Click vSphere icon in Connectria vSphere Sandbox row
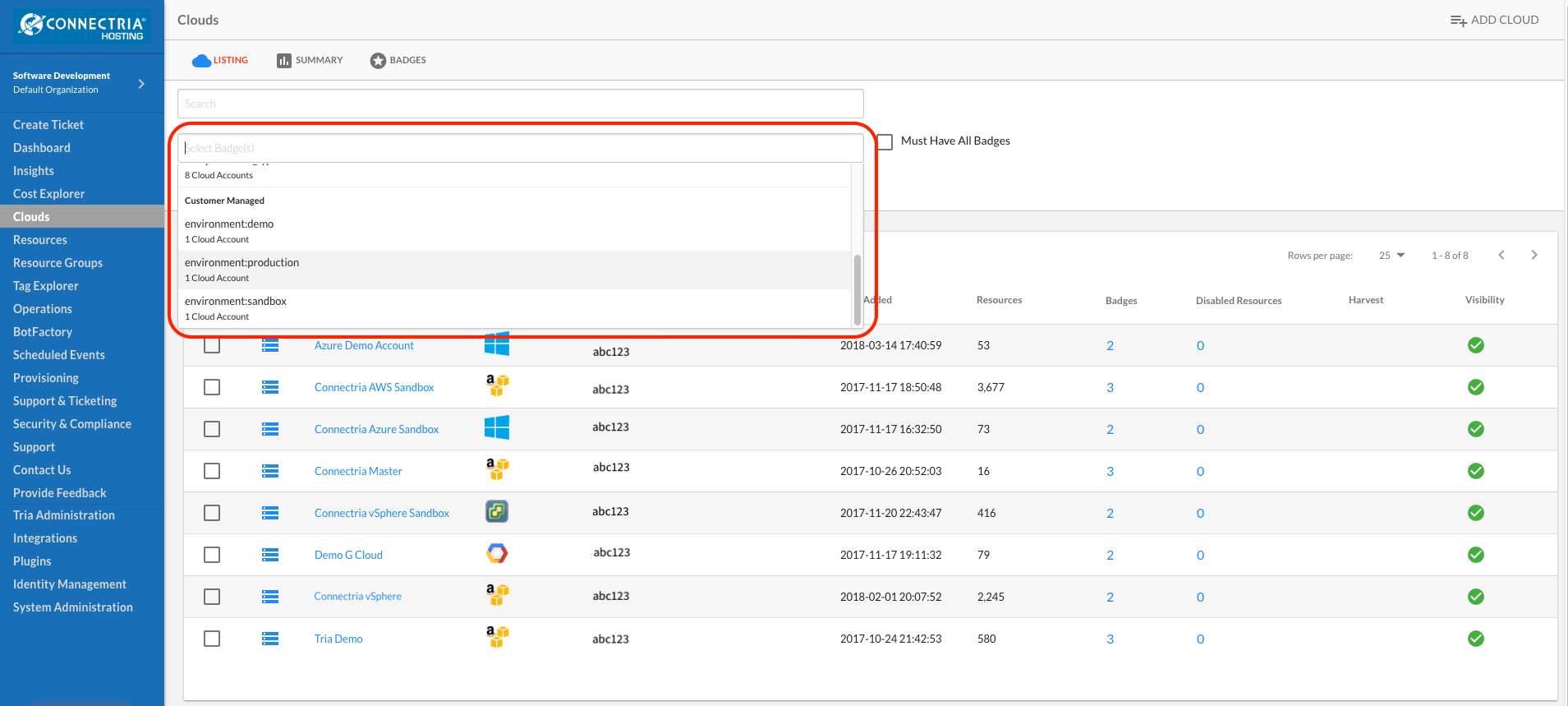 click(x=497, y=511)
